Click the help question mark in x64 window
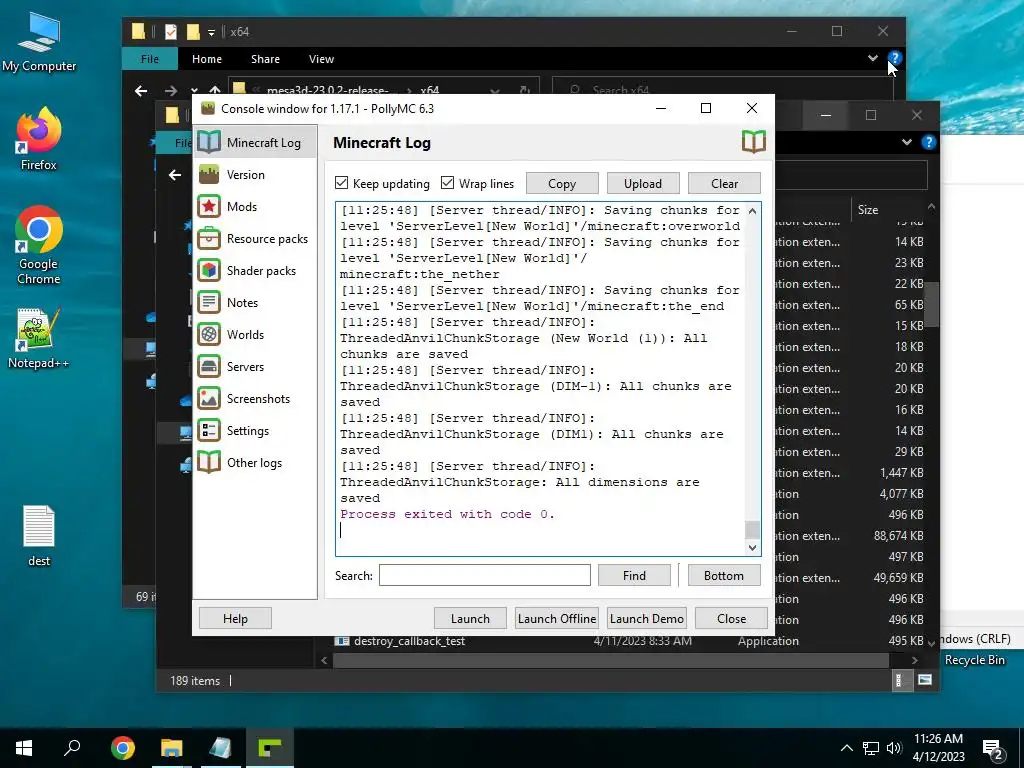Viewport: 1024px width, 768px height. point(895,58)
